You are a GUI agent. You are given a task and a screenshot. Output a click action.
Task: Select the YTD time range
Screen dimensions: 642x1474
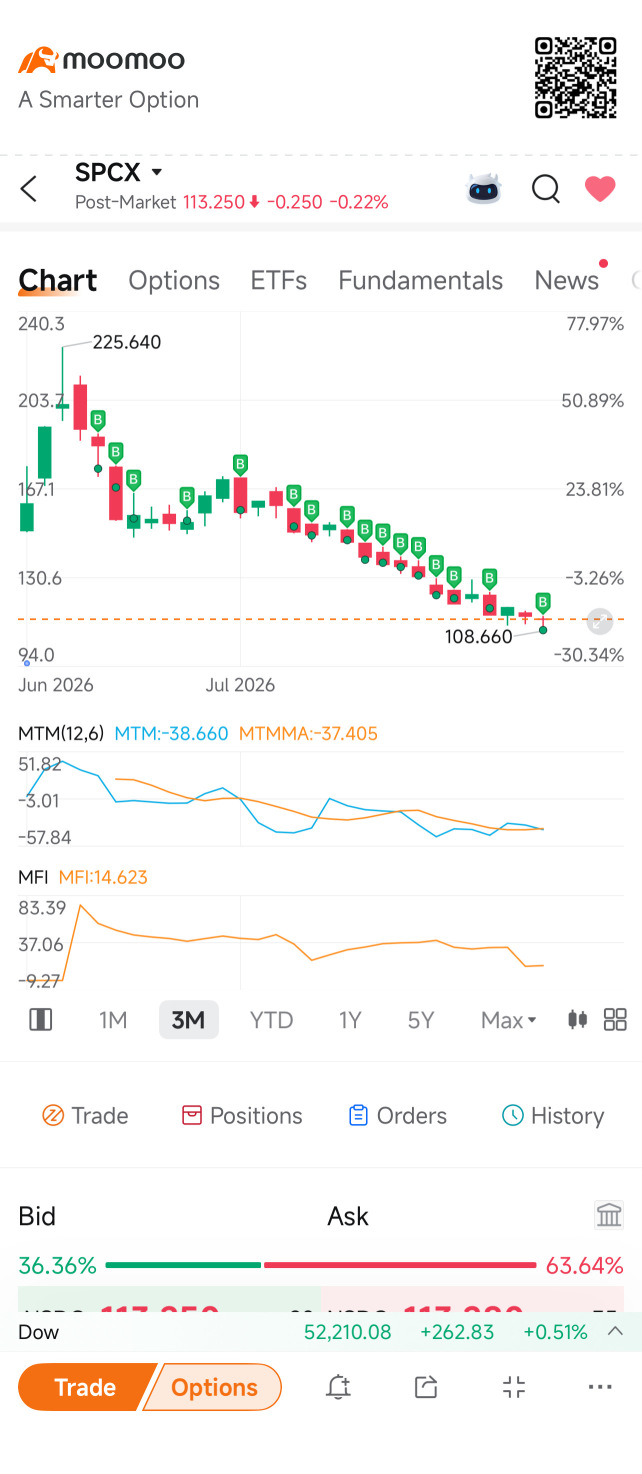pos(271,1020)
